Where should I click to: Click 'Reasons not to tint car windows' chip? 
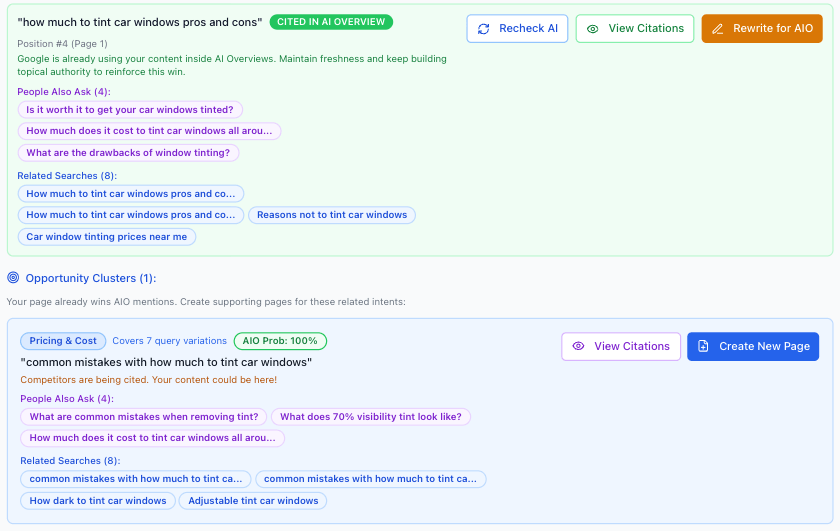(x=332, y=215)
